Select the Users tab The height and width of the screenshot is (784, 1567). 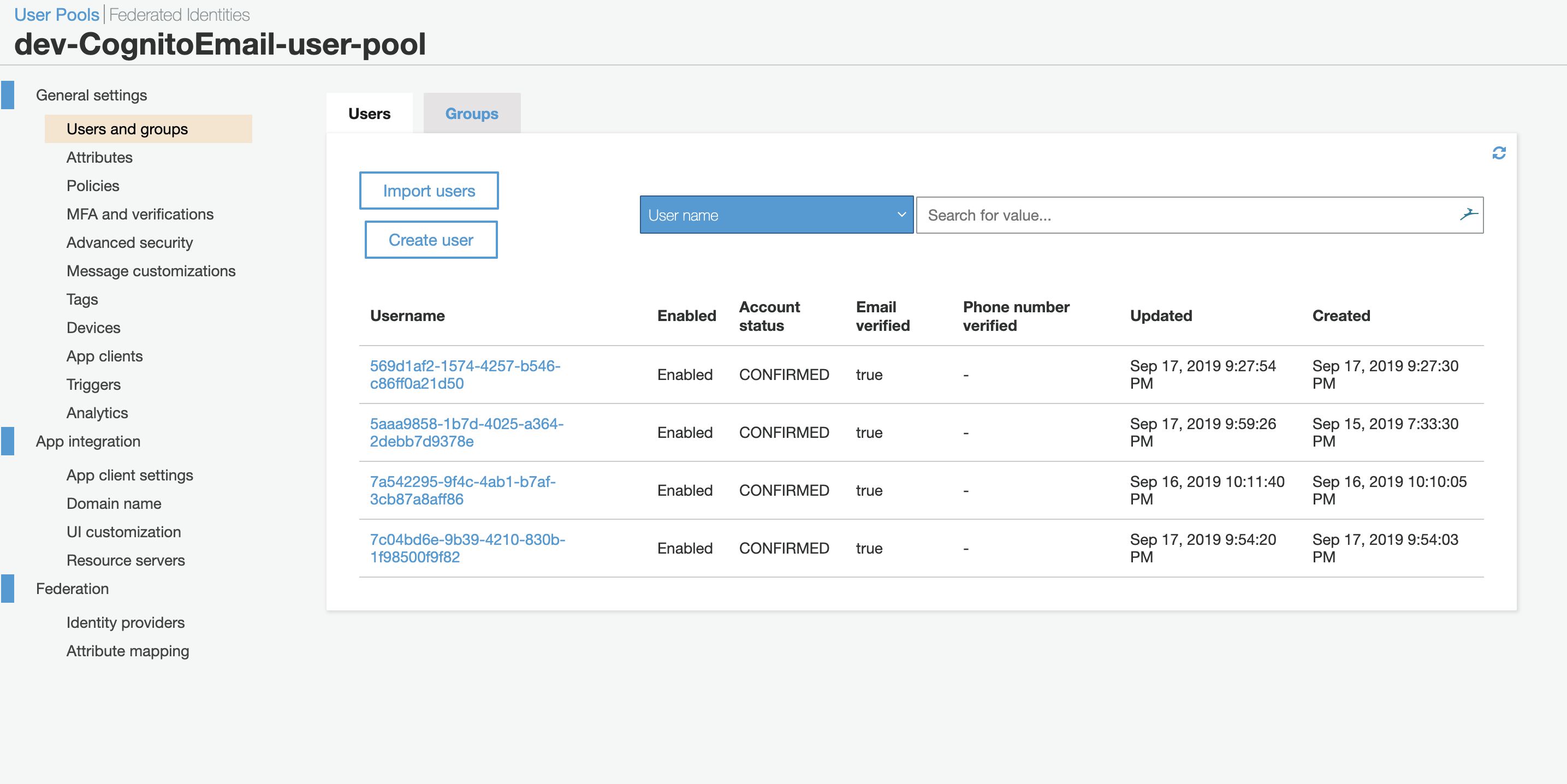click(369, 114)
